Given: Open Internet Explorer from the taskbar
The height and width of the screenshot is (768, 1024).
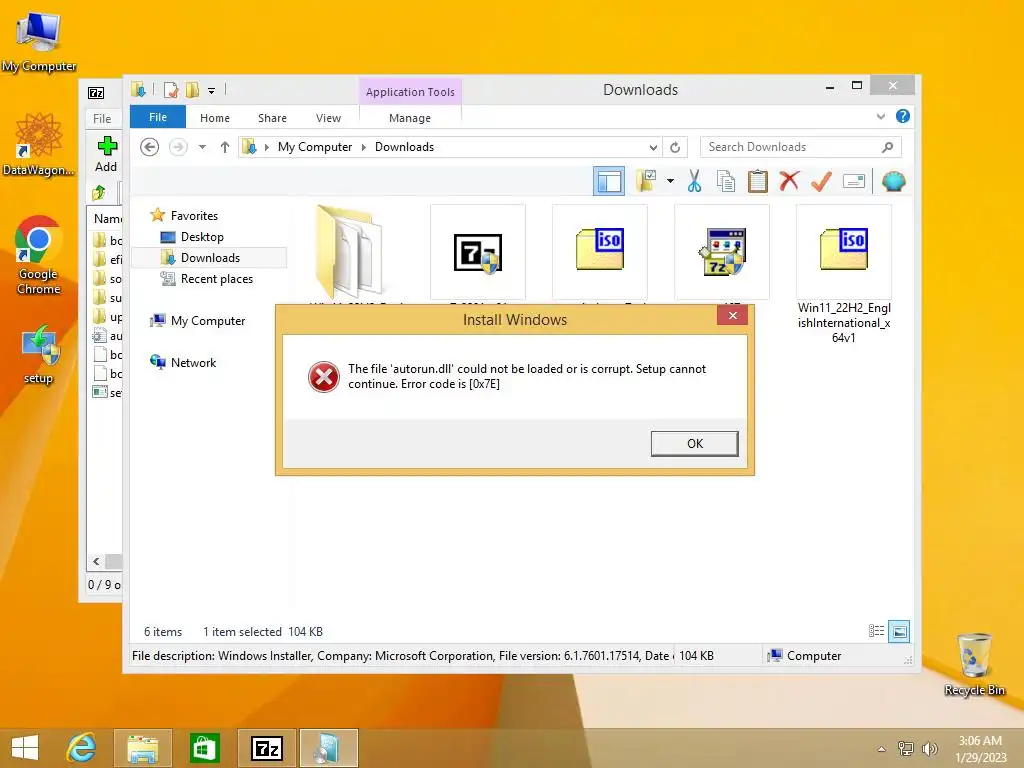Looking at the screenshot, I should tap(82, 748).
